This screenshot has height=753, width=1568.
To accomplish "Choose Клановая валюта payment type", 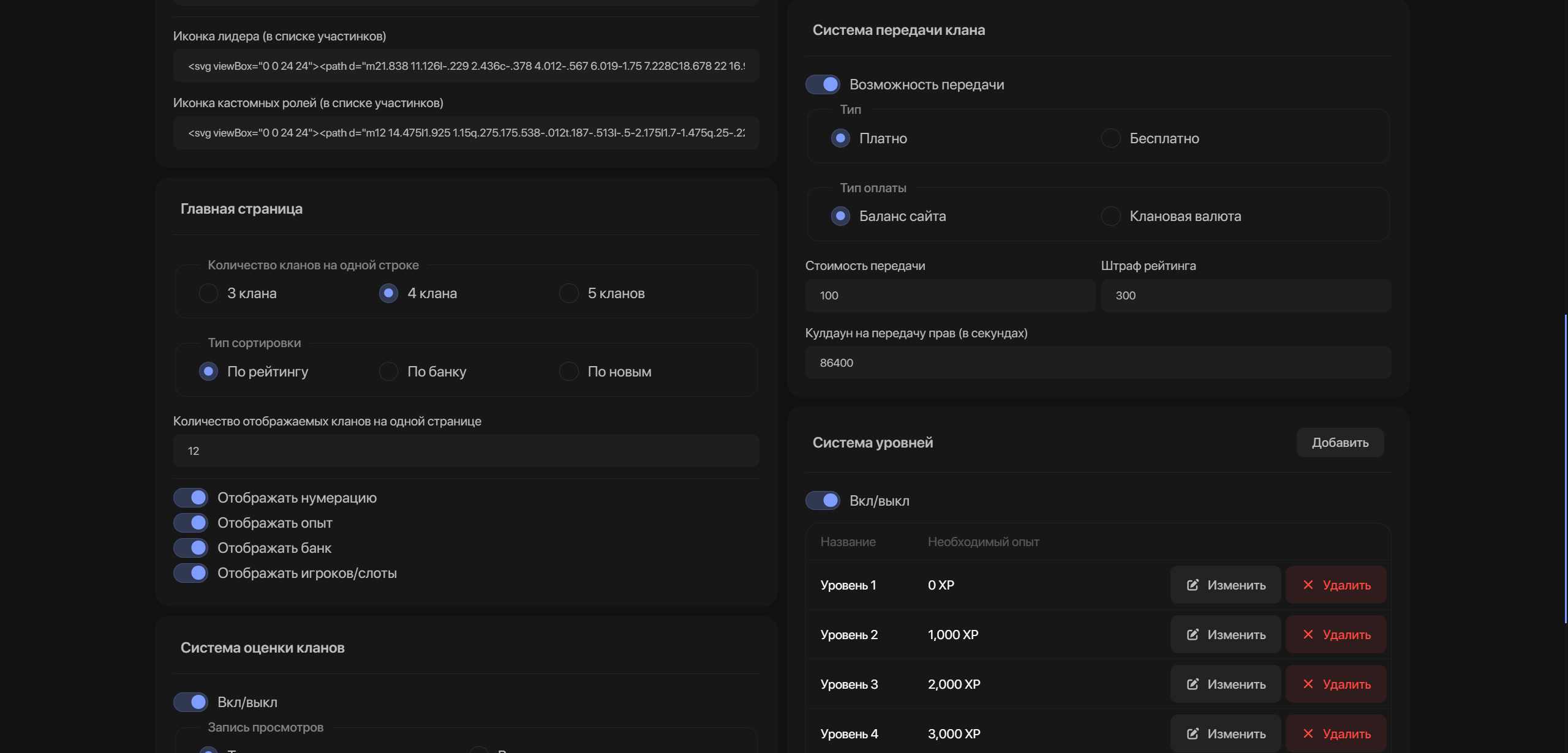I will point(1111,216).
